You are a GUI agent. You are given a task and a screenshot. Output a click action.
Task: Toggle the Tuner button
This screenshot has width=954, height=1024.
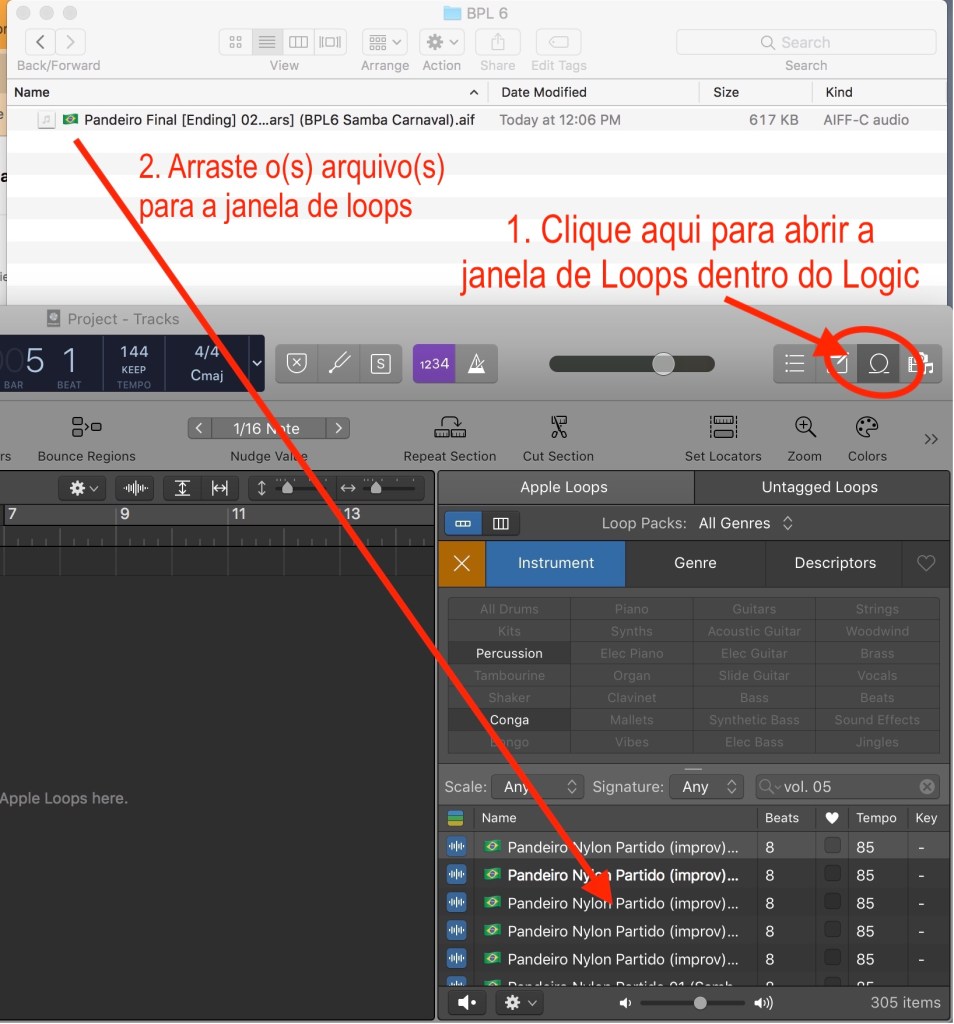tap(339, 364)
